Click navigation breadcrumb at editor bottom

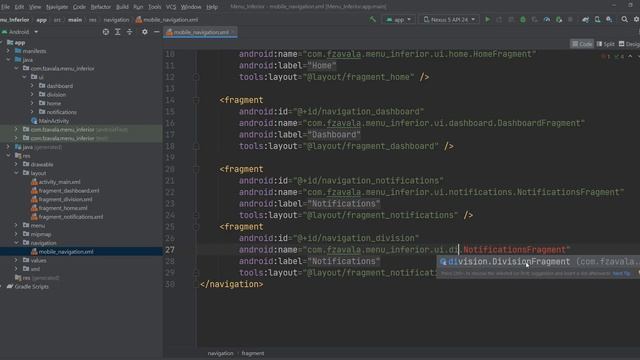(220, 353)
